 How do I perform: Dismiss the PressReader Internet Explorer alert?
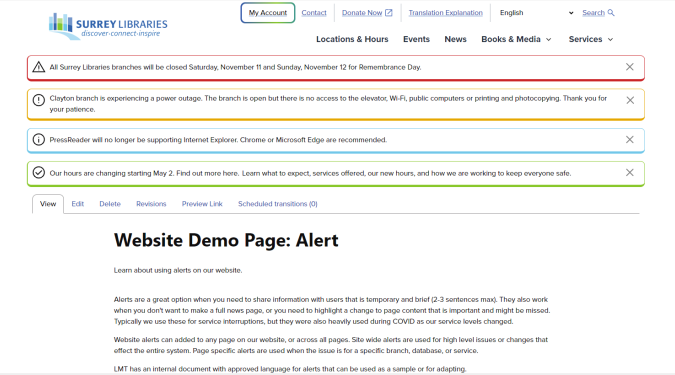click(629, 139)
